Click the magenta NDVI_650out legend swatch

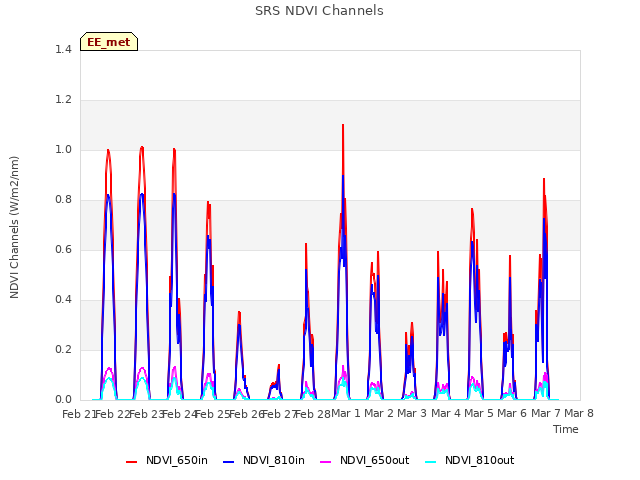(326, 461)
